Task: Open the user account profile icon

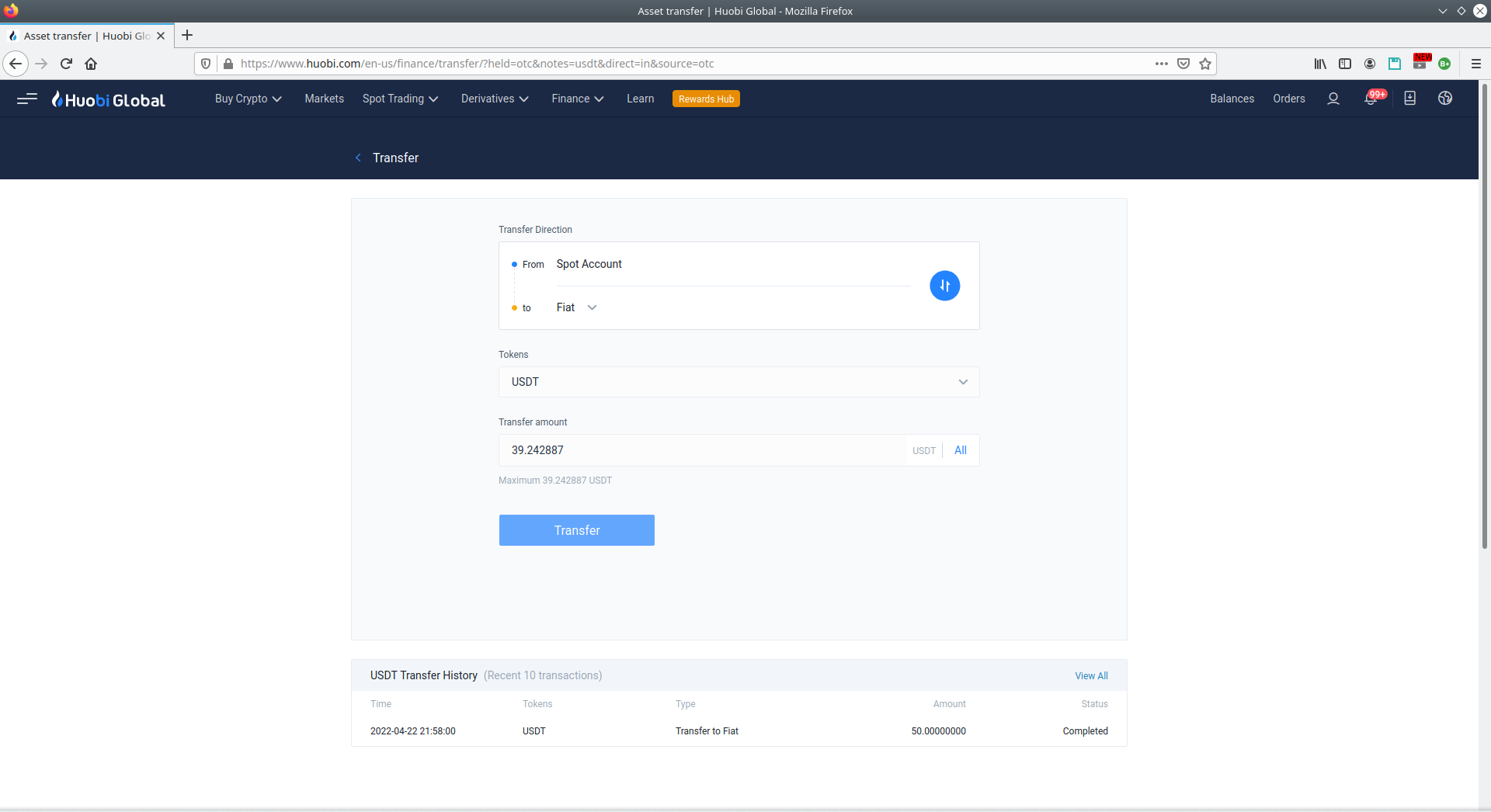Action: (1333, 99)
